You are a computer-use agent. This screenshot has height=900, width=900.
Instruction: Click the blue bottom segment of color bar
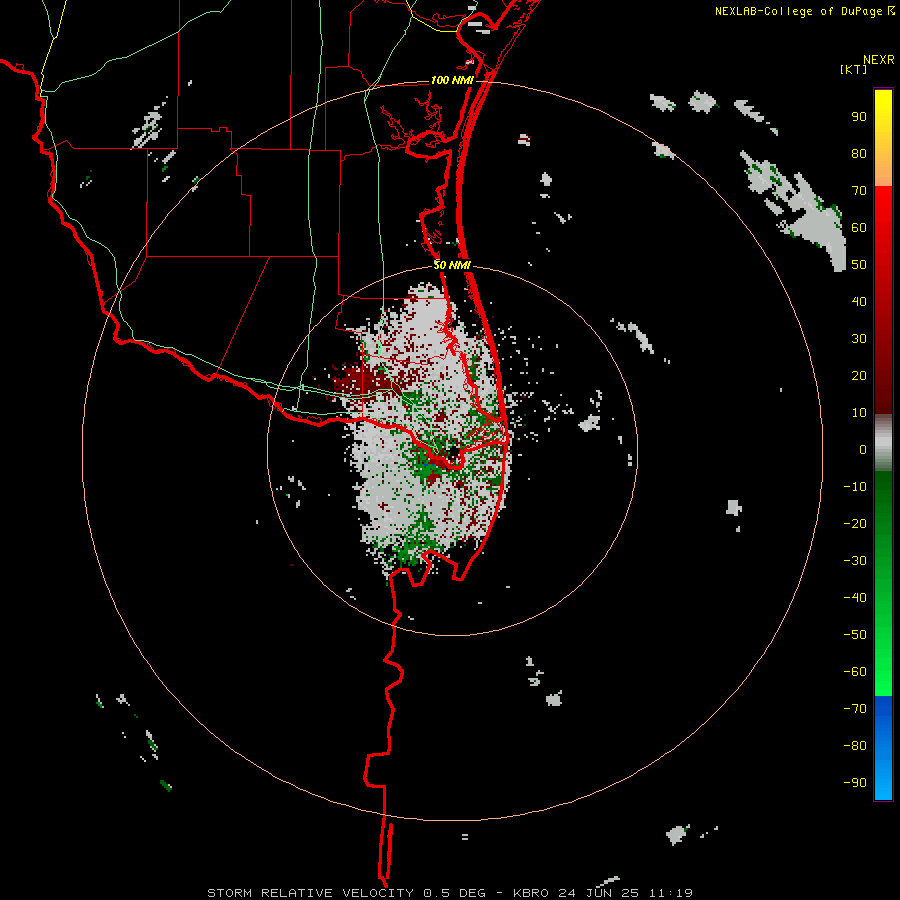(883, 748)
